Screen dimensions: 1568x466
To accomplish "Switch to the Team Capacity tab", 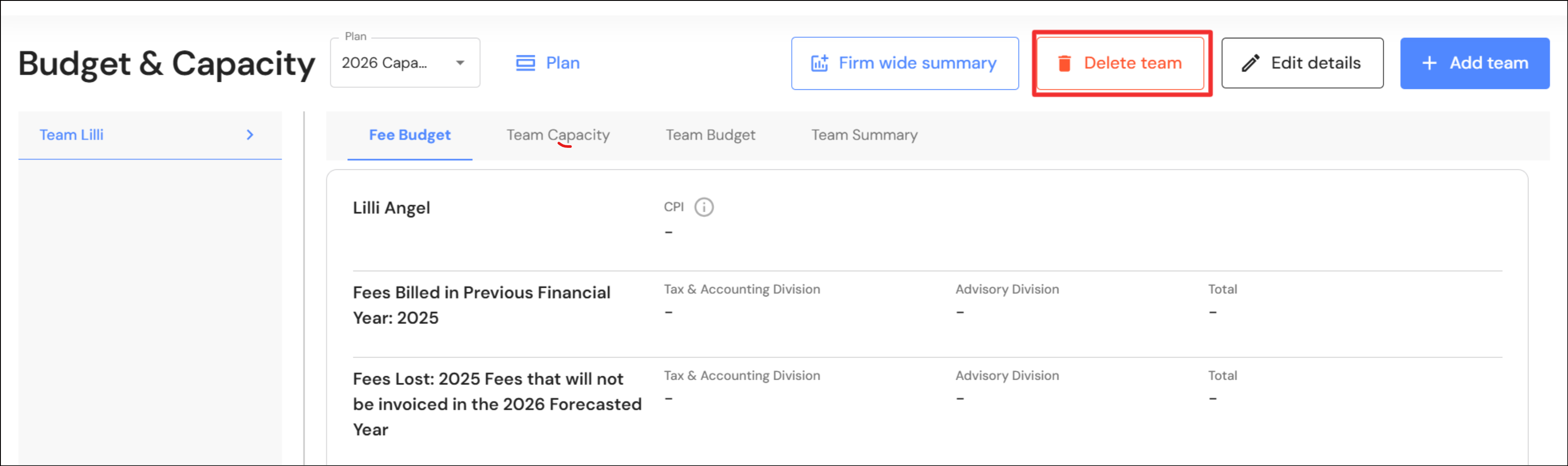I will 557,135.
